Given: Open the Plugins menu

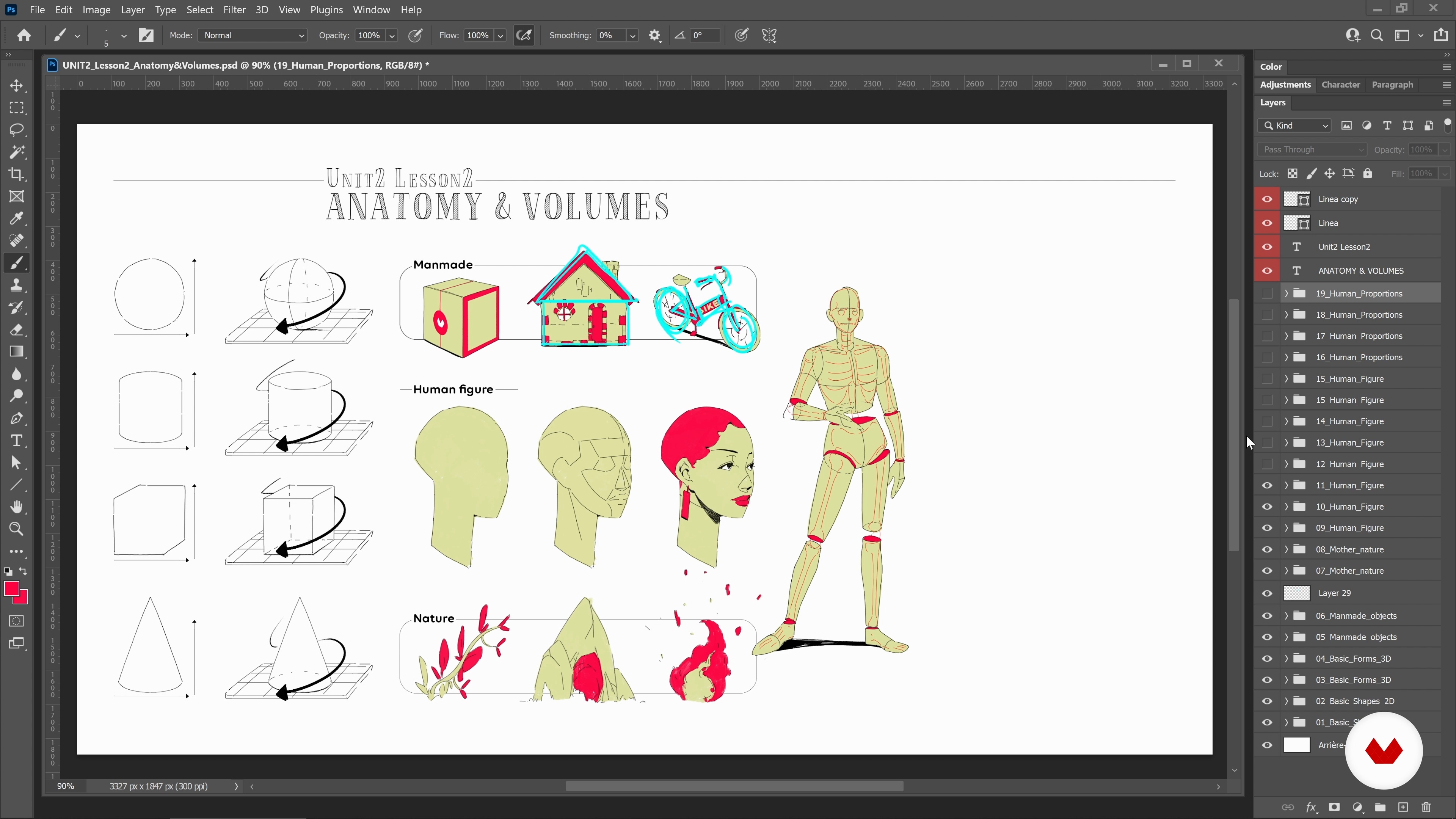Looking at the screenshot, I should tap(326, 9).
